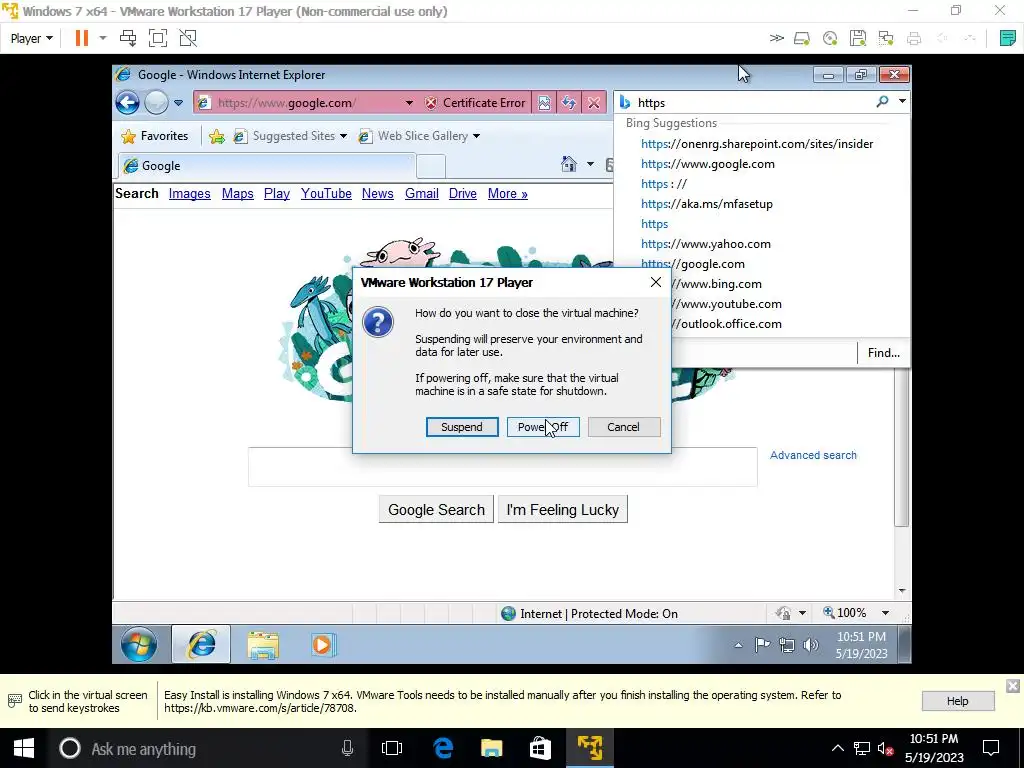Open the Gmail link on Google

click(422, 193)
